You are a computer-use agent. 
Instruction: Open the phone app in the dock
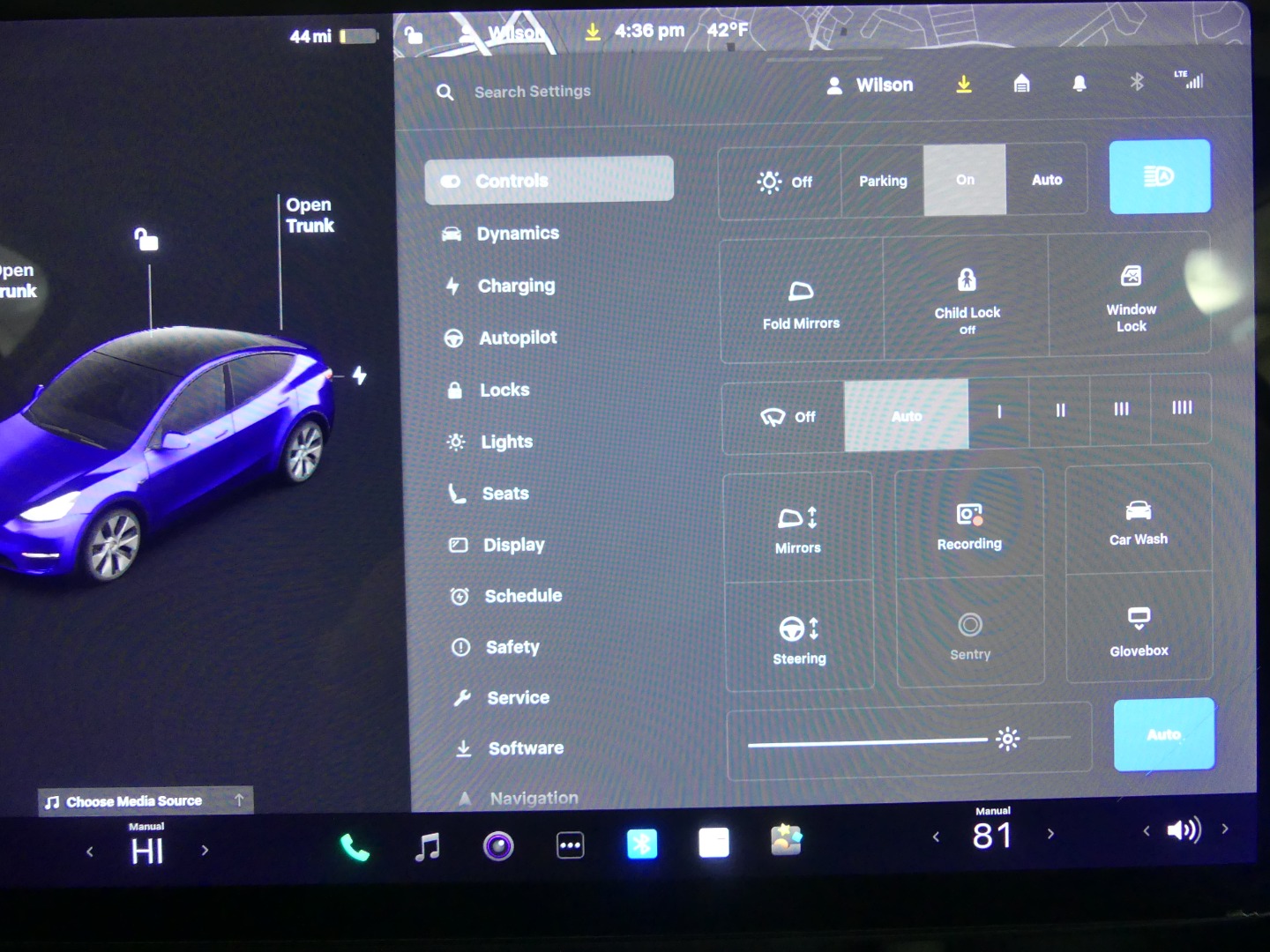pyautogui.click(x=355, y=848)
